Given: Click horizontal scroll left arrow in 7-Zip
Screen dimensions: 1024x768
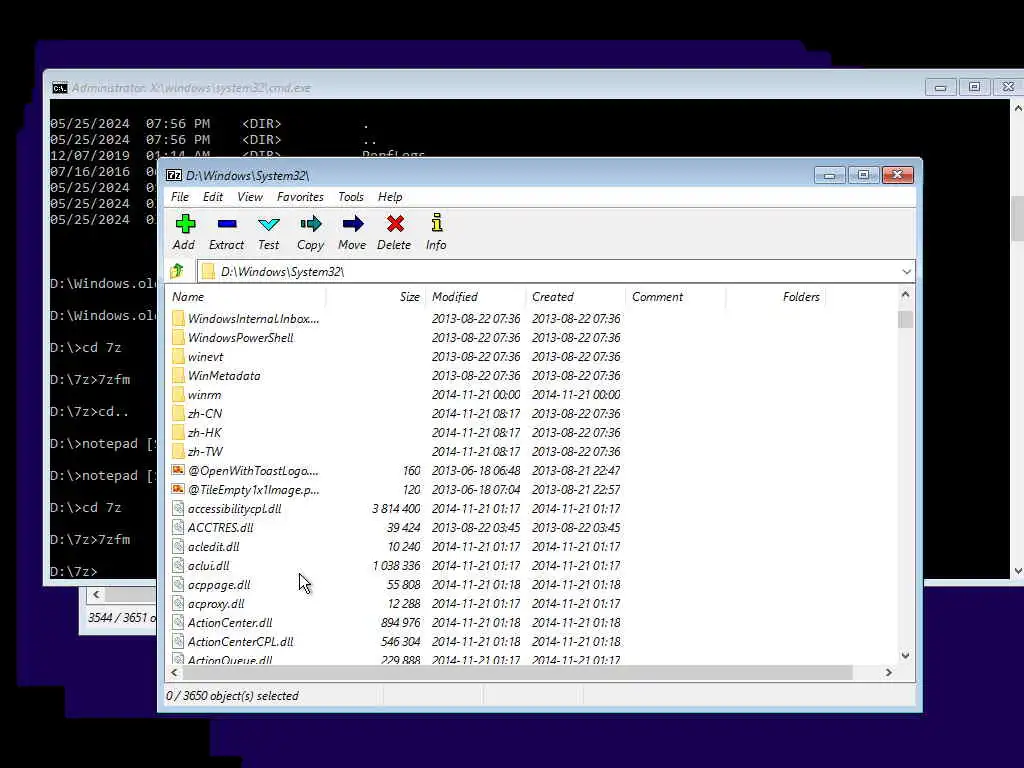Looking at the screenshot, I should pos(174,672).
